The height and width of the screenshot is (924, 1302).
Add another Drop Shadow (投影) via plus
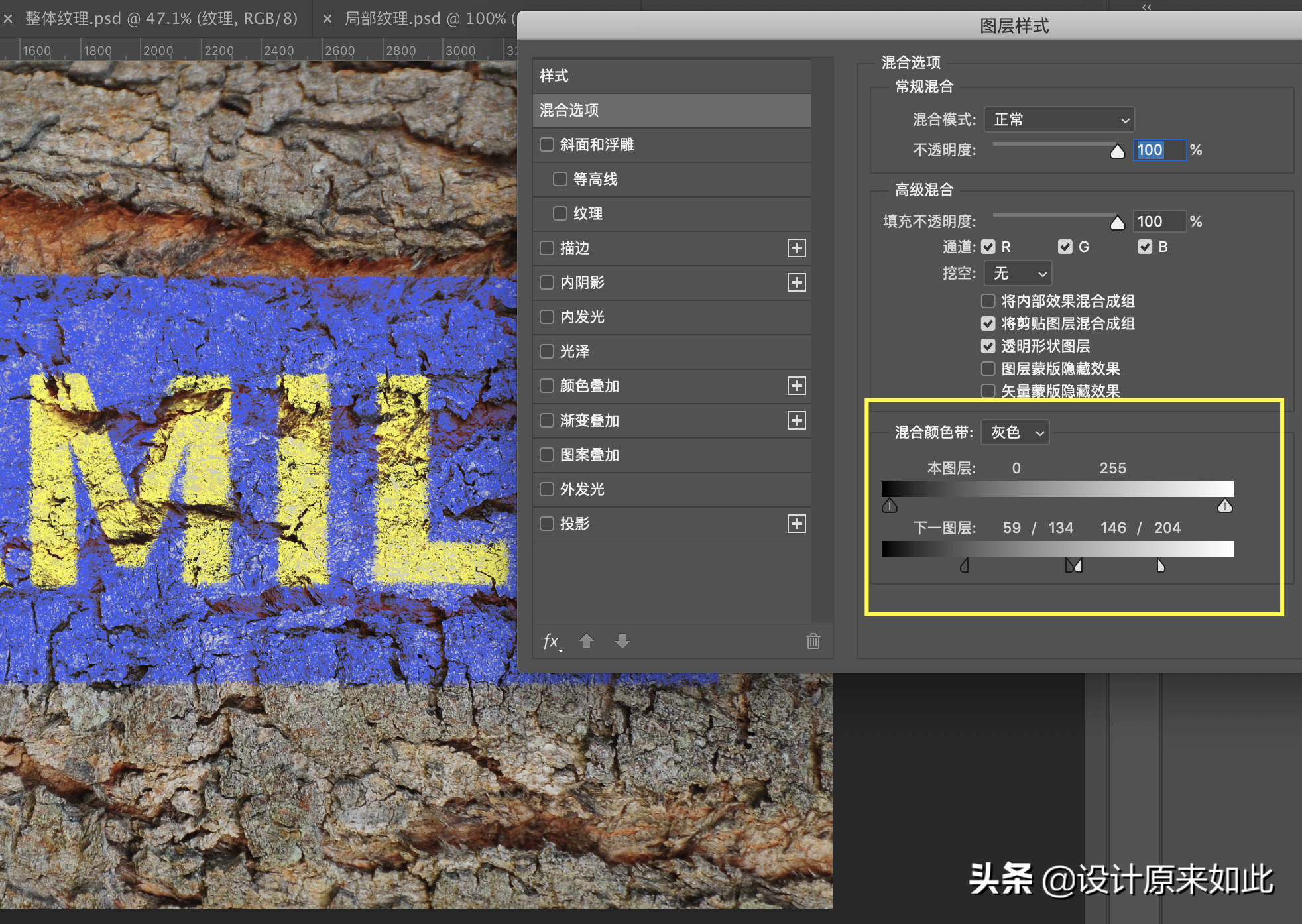[796, 524]
